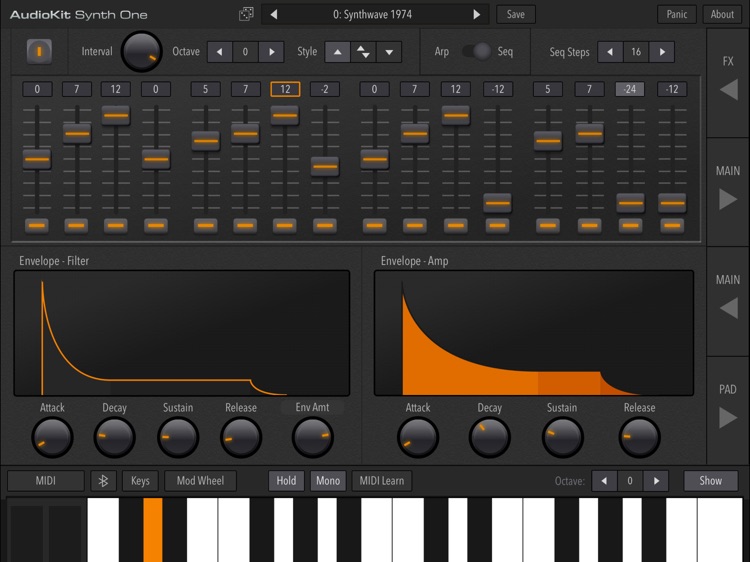
Task: Toggle the arpeggiator power button
Action: (x=39, y=51)
